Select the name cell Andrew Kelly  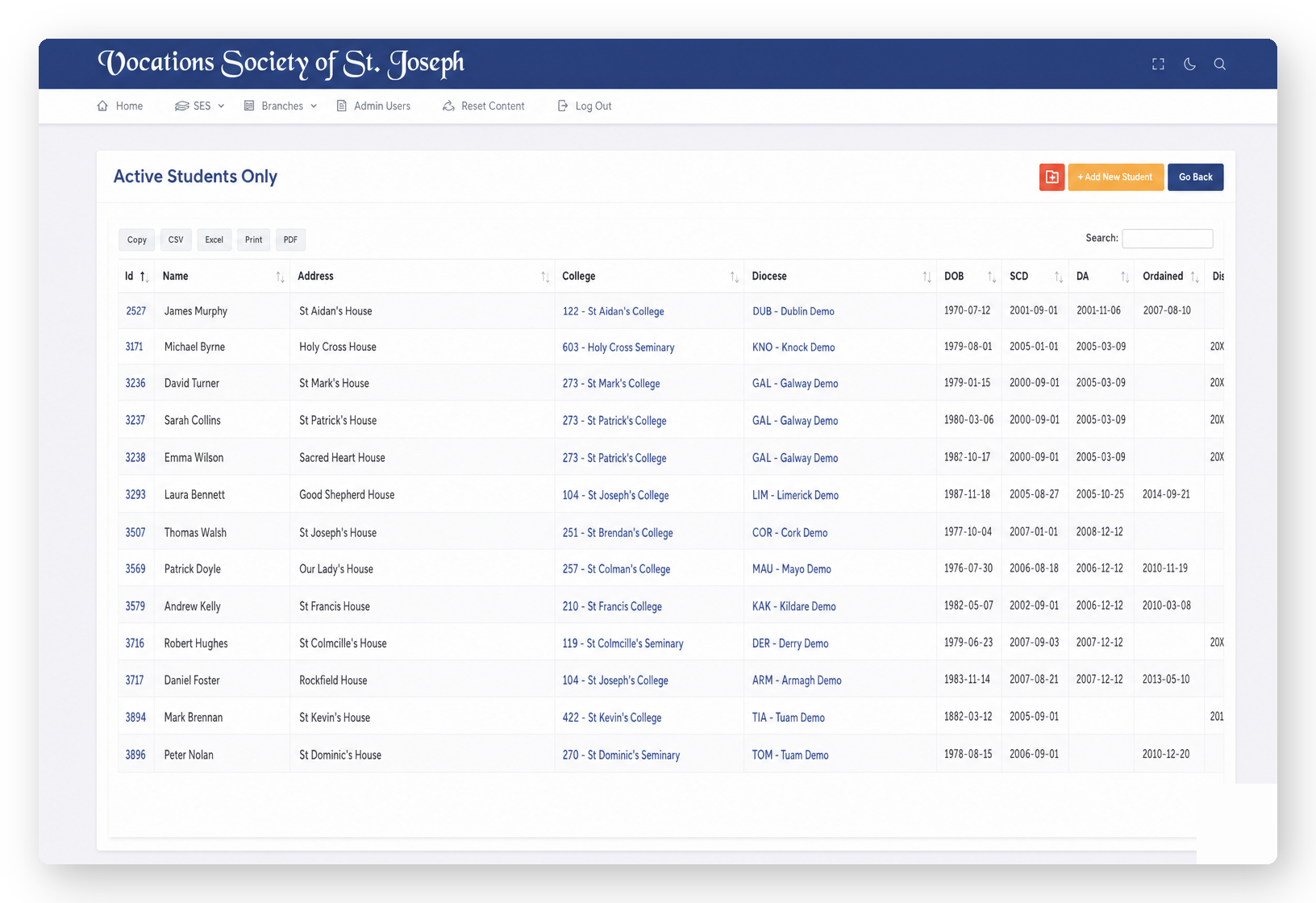coord(192,606)
